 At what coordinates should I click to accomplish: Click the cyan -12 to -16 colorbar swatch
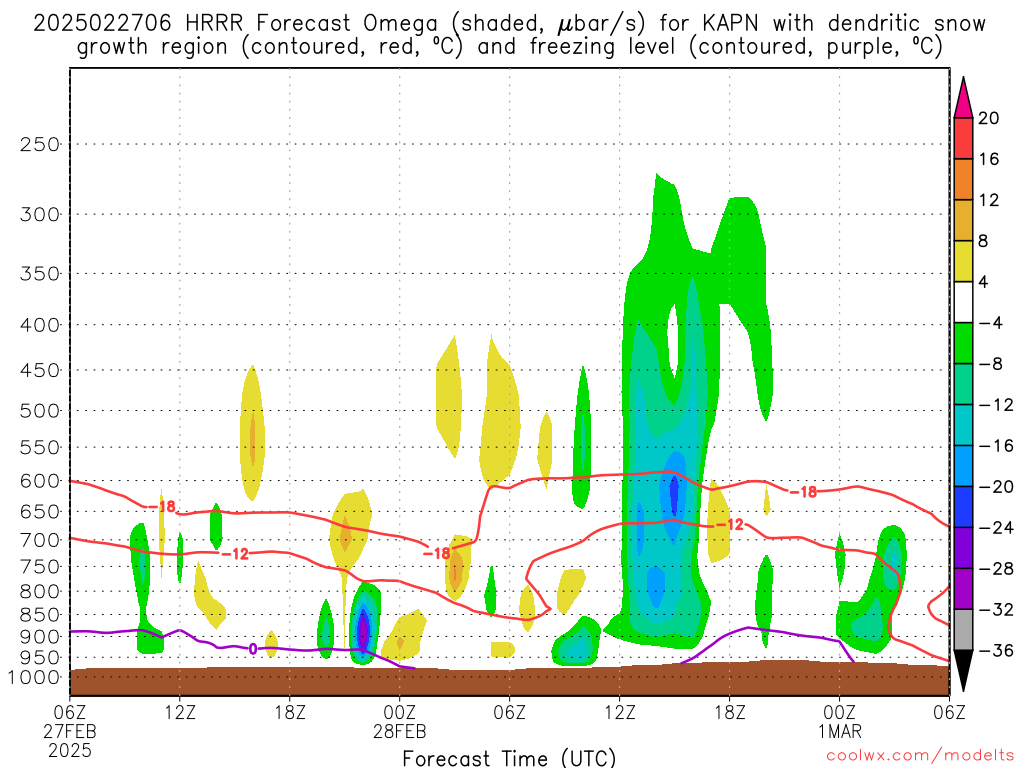coord(963,425)
